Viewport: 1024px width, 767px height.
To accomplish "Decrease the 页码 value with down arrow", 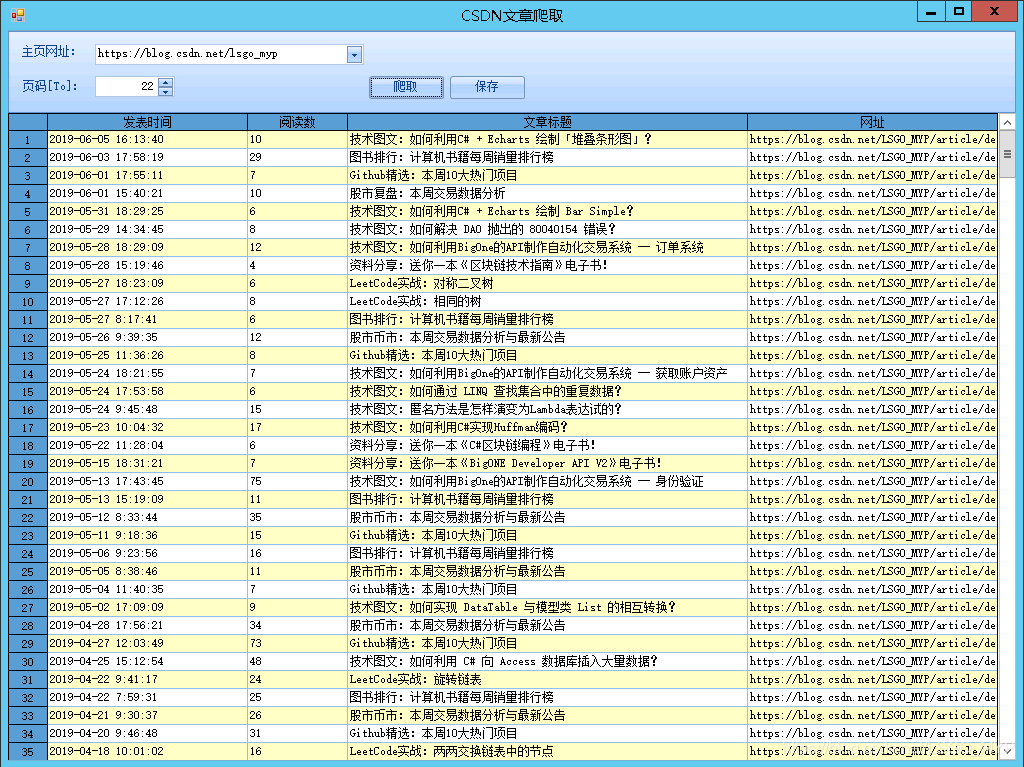I will click(x=166, y=91).
